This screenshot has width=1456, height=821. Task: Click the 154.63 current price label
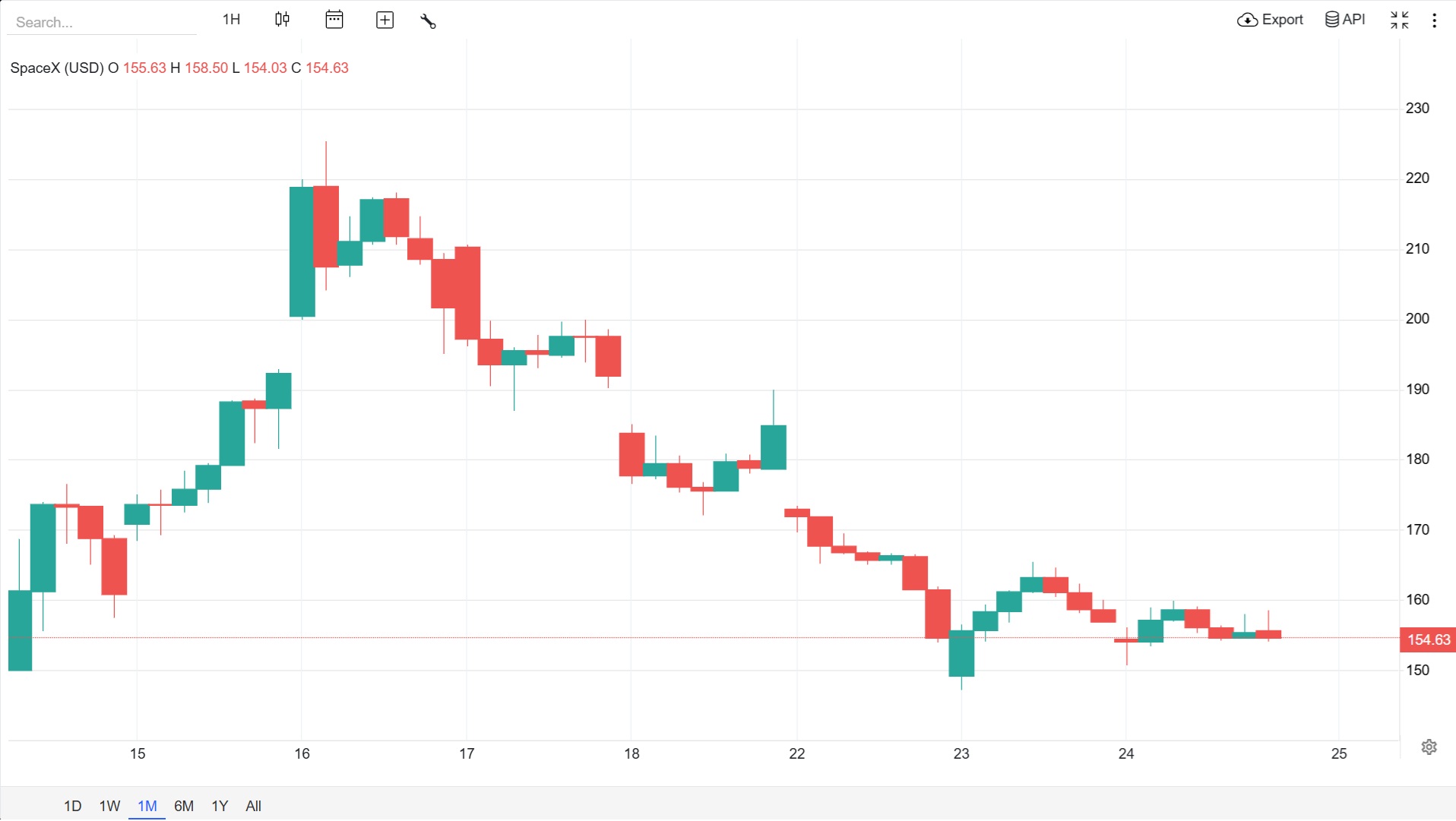tap(1428, 639)
